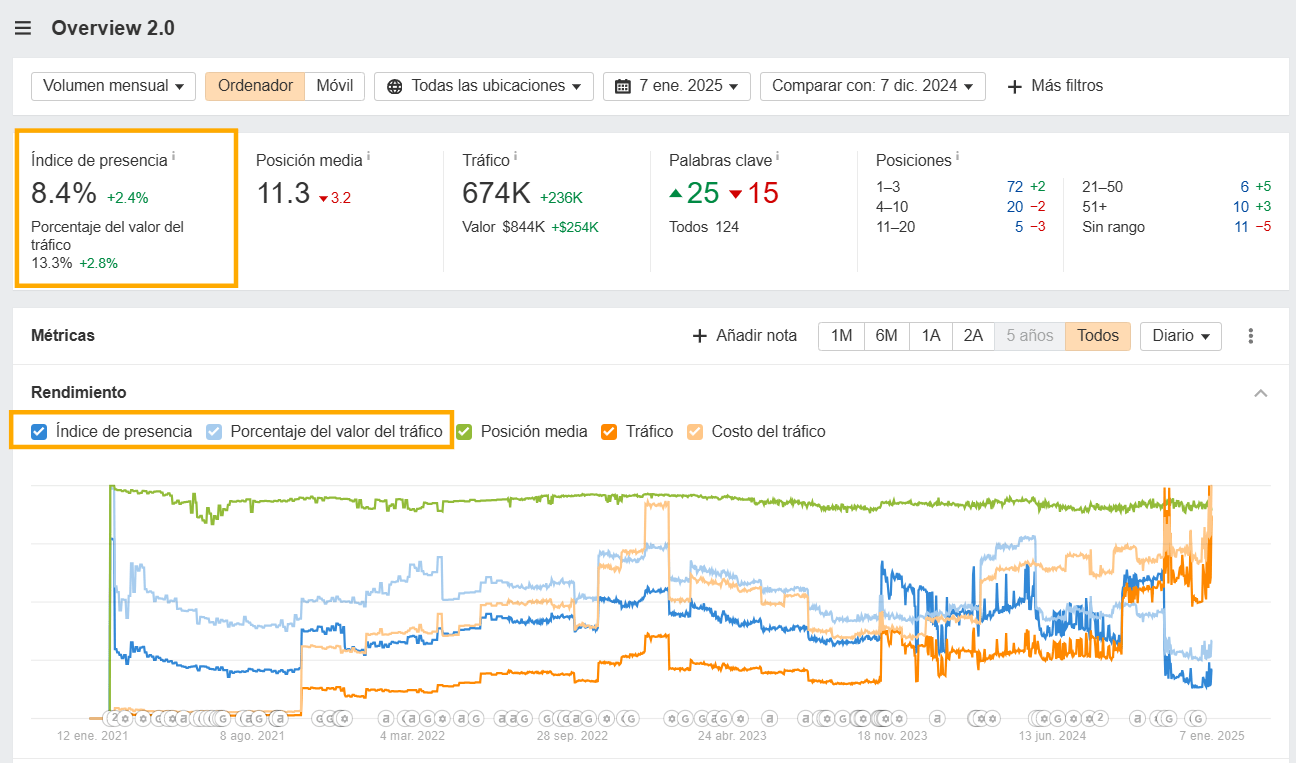Uncheck the Índice de presencia checkbox
This screenshot has width=1296, height=763.
pyautogui.click(x=39, y=432)
